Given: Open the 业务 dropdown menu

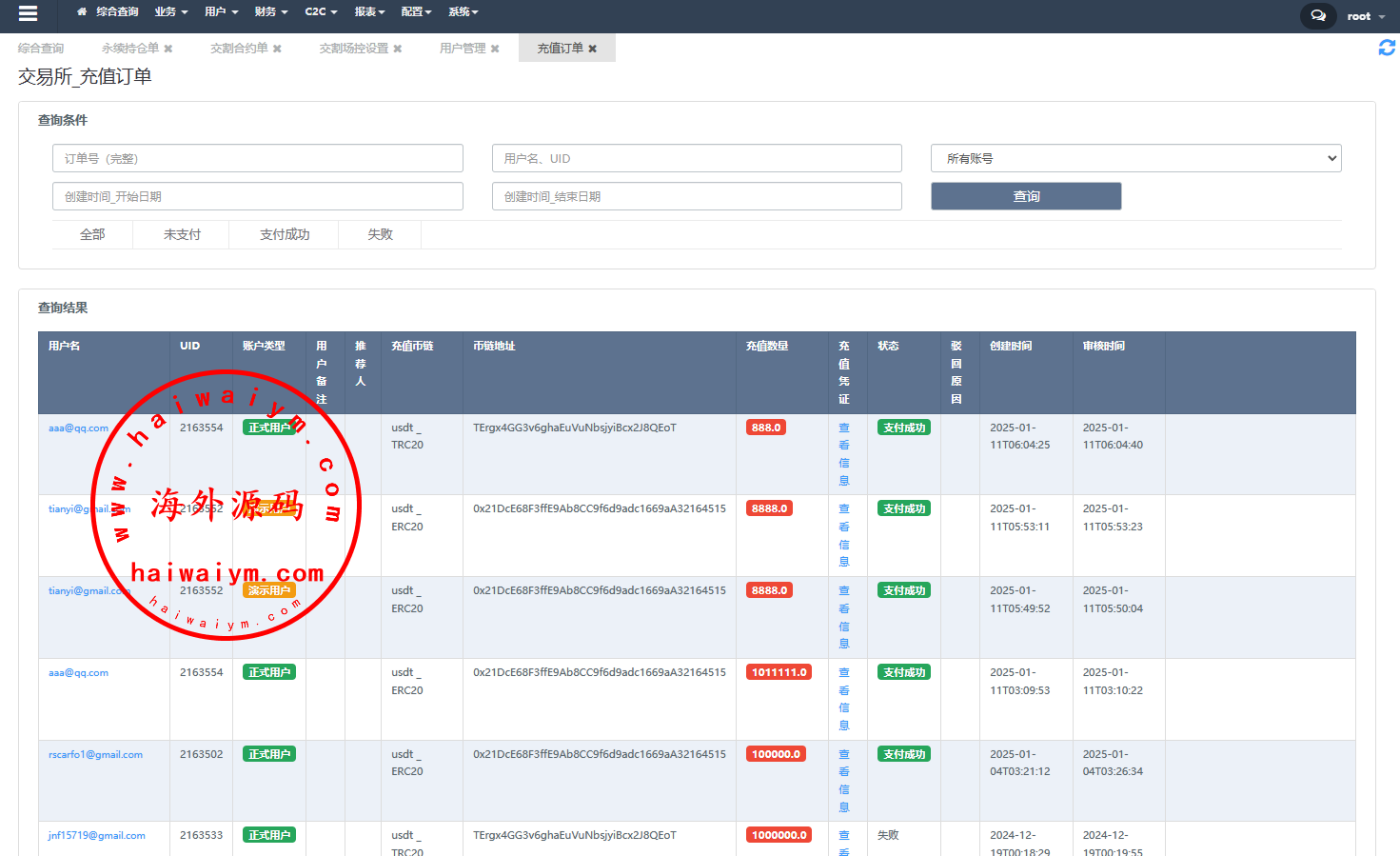Looking at the screenshot, I should 170,12.
